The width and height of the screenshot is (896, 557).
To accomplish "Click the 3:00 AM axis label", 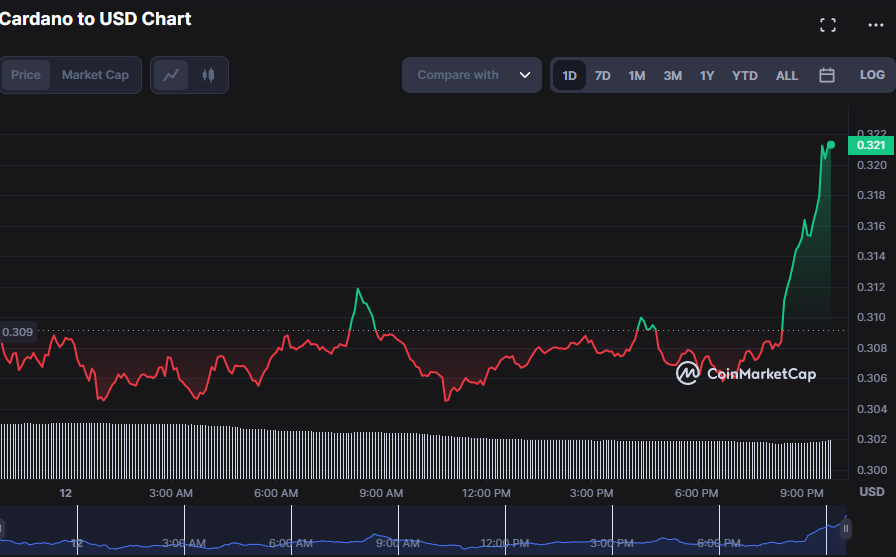I will (x=171, y=493).
